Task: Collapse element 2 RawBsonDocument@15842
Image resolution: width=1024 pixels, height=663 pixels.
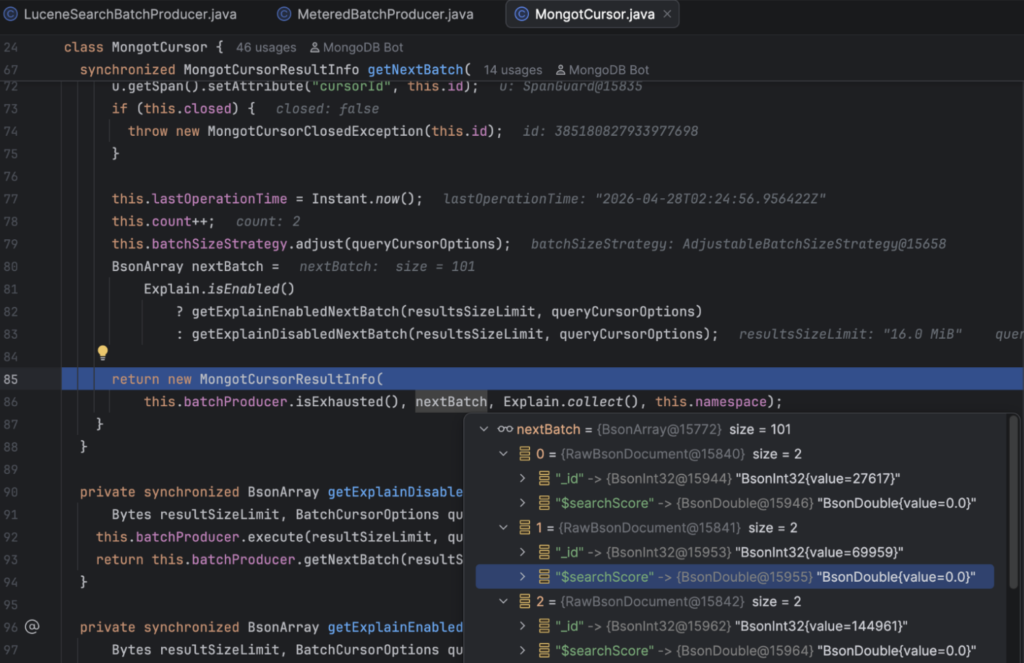Action: tap(504, 602)
